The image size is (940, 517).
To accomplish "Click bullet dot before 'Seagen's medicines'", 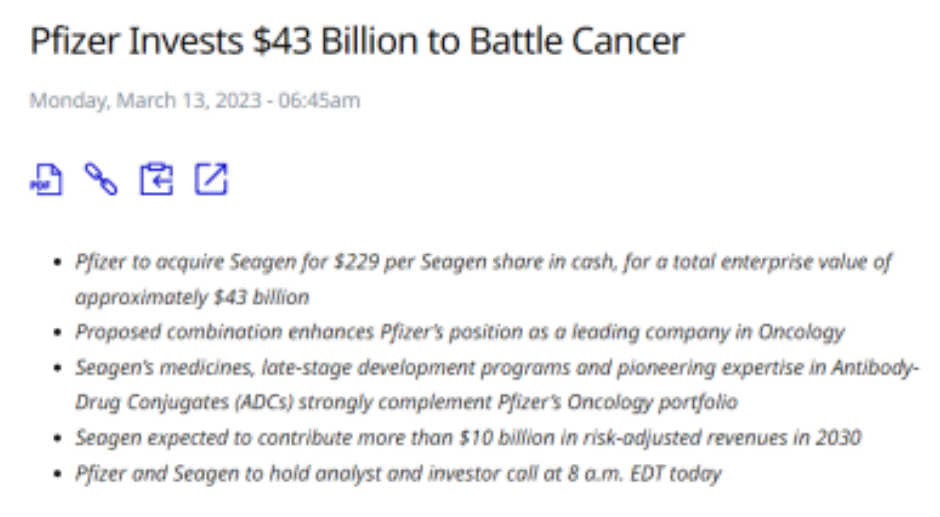I will click(56, 368).
